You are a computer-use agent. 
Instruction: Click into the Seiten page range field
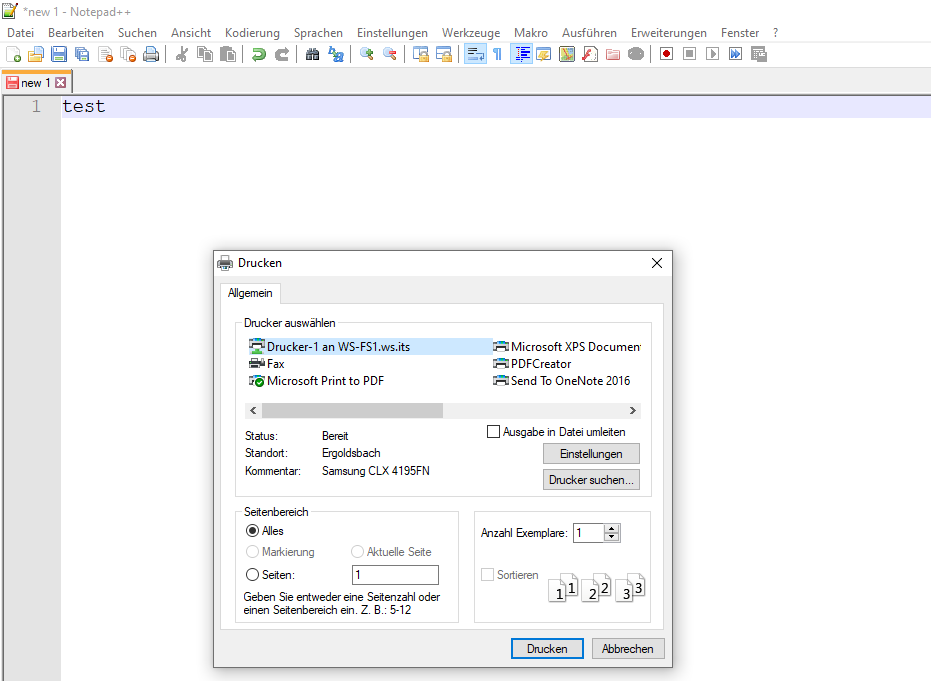(395, 575)
